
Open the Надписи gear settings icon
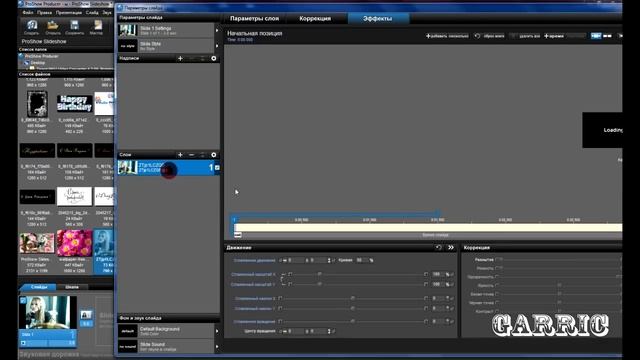click(x=213, y=58)
